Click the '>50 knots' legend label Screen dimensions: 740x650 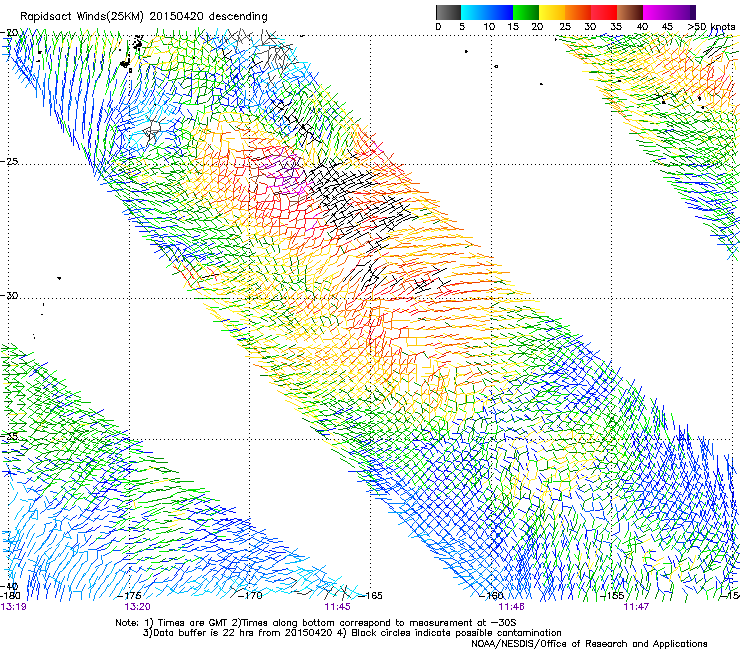pyautogui.click(x=711, y=27)
